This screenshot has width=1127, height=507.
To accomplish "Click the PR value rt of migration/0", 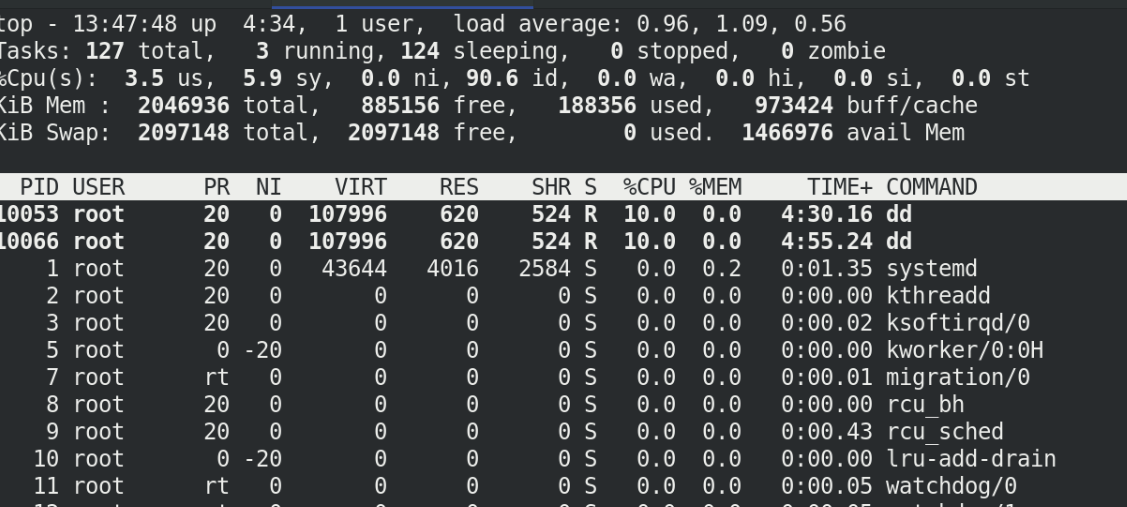I will (x=216, y=378).
